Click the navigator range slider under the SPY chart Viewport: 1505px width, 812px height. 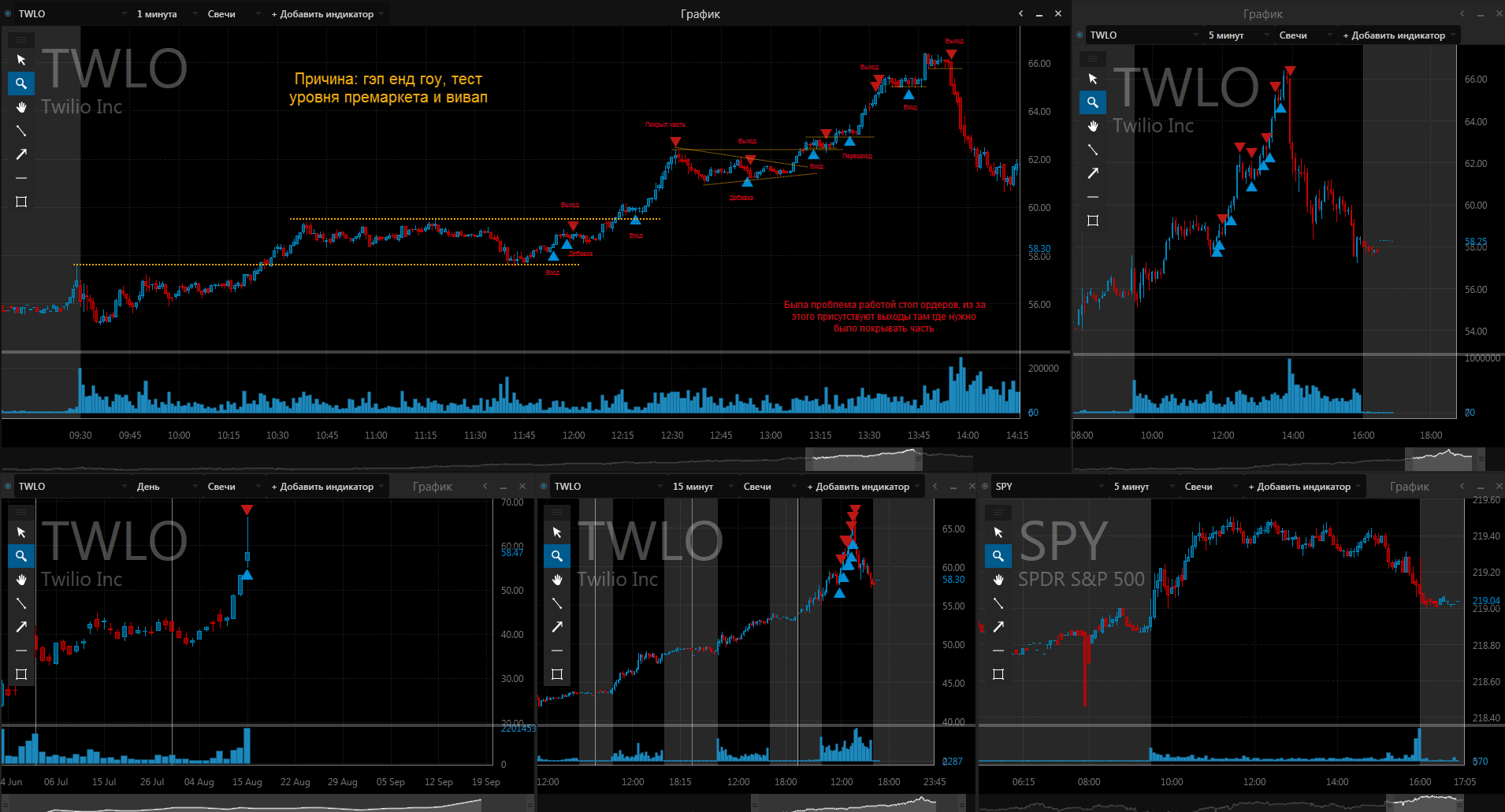pos(1425,803)
